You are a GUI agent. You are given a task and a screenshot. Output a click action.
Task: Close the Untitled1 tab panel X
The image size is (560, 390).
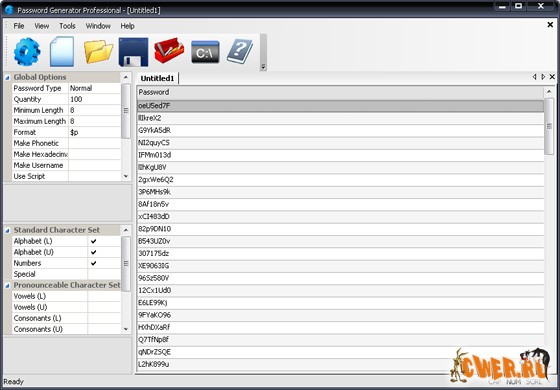click(552, 77)
